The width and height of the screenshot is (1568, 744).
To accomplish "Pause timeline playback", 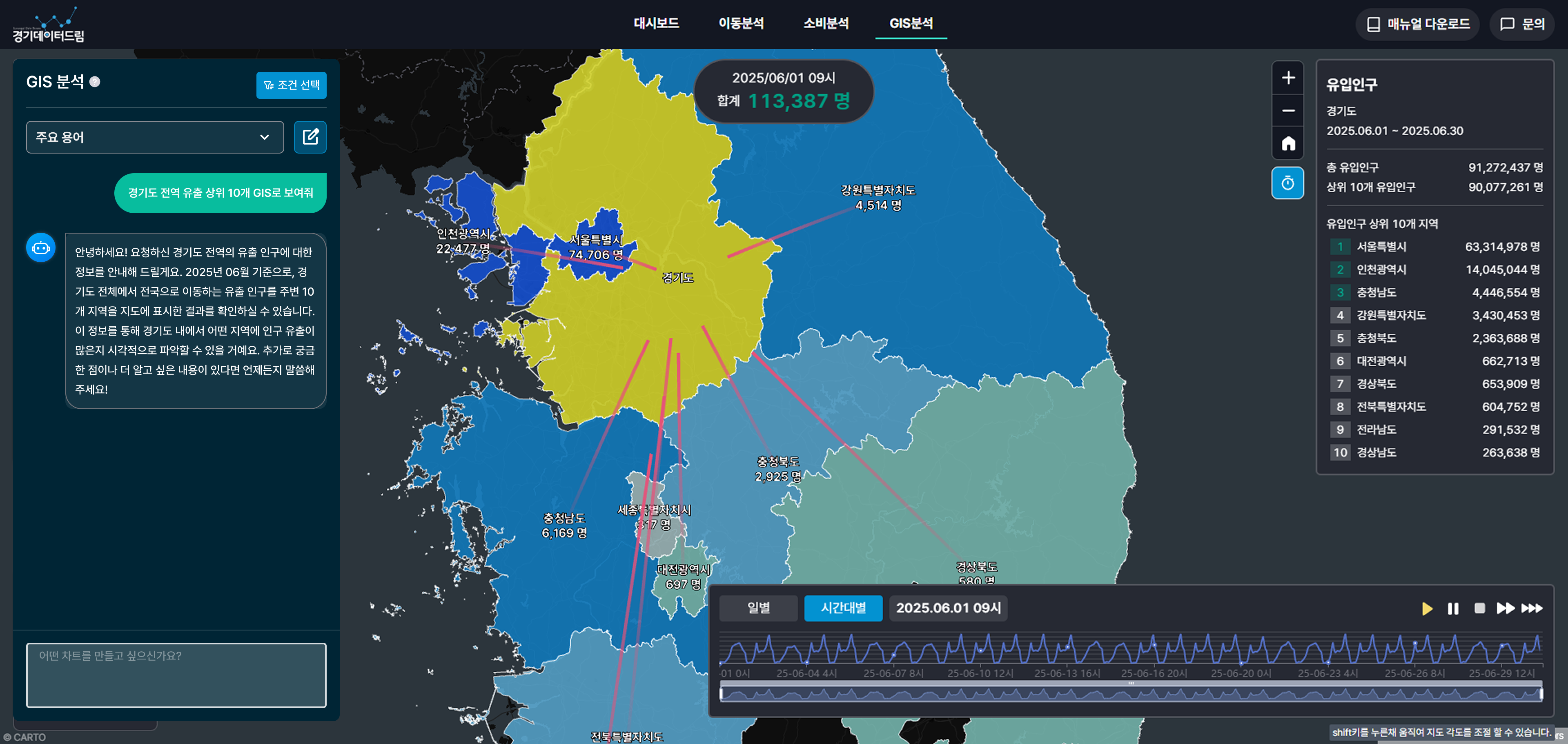I will [x=1453, y=608].
